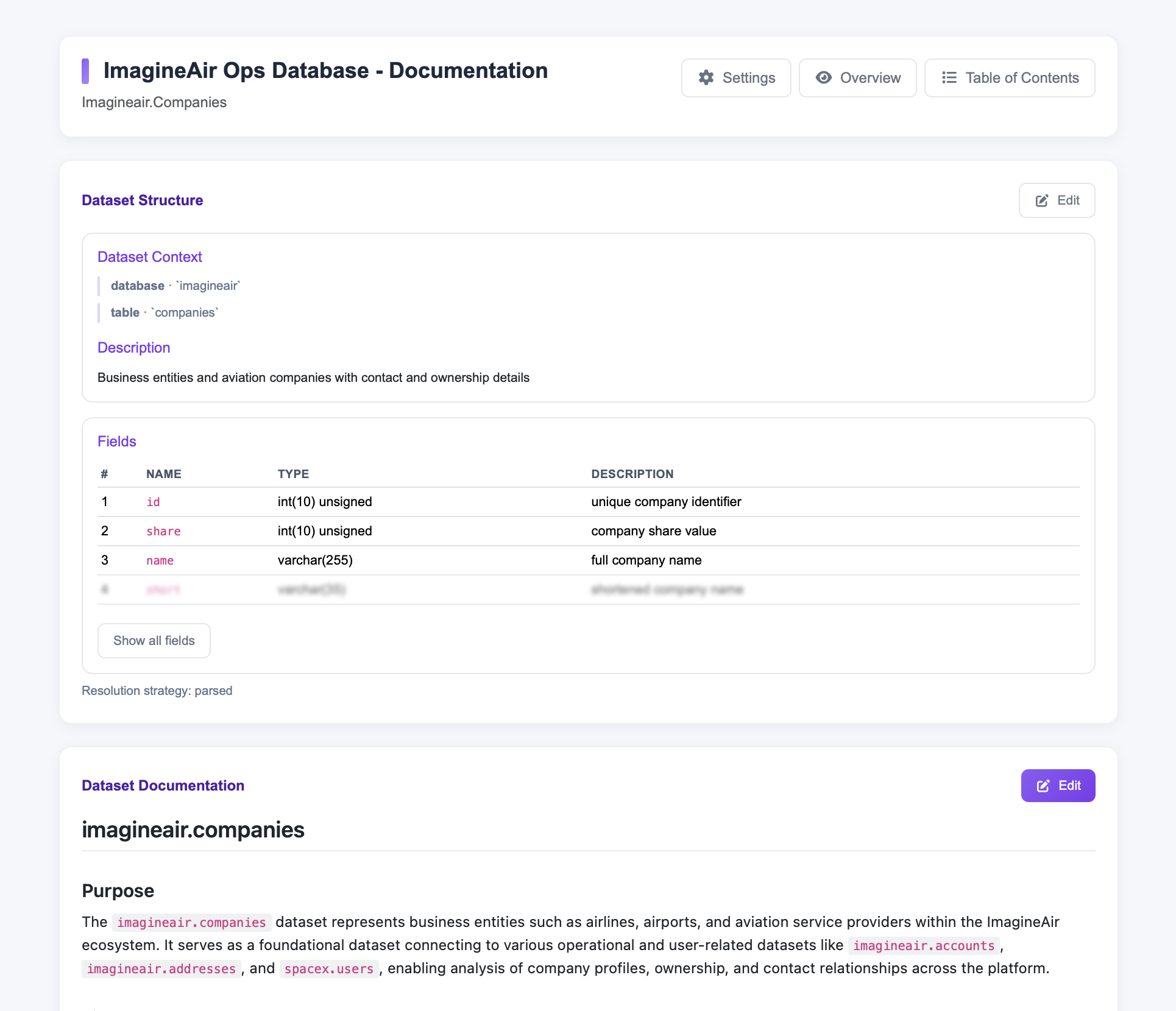Click full company name description
Image resolution: width=1176 pixels, height=1011 pixels.
[x=646, y=560]
